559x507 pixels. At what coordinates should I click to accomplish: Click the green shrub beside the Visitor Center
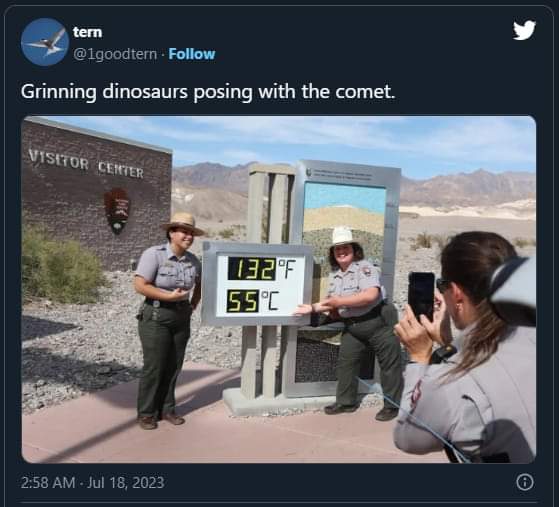(61, 266)
